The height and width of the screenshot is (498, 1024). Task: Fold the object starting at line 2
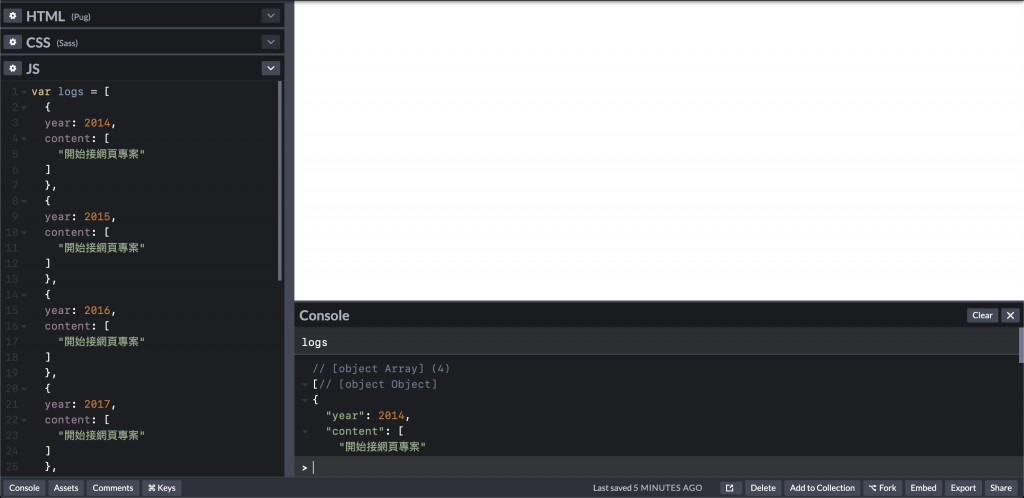click(x=24, y=108)
